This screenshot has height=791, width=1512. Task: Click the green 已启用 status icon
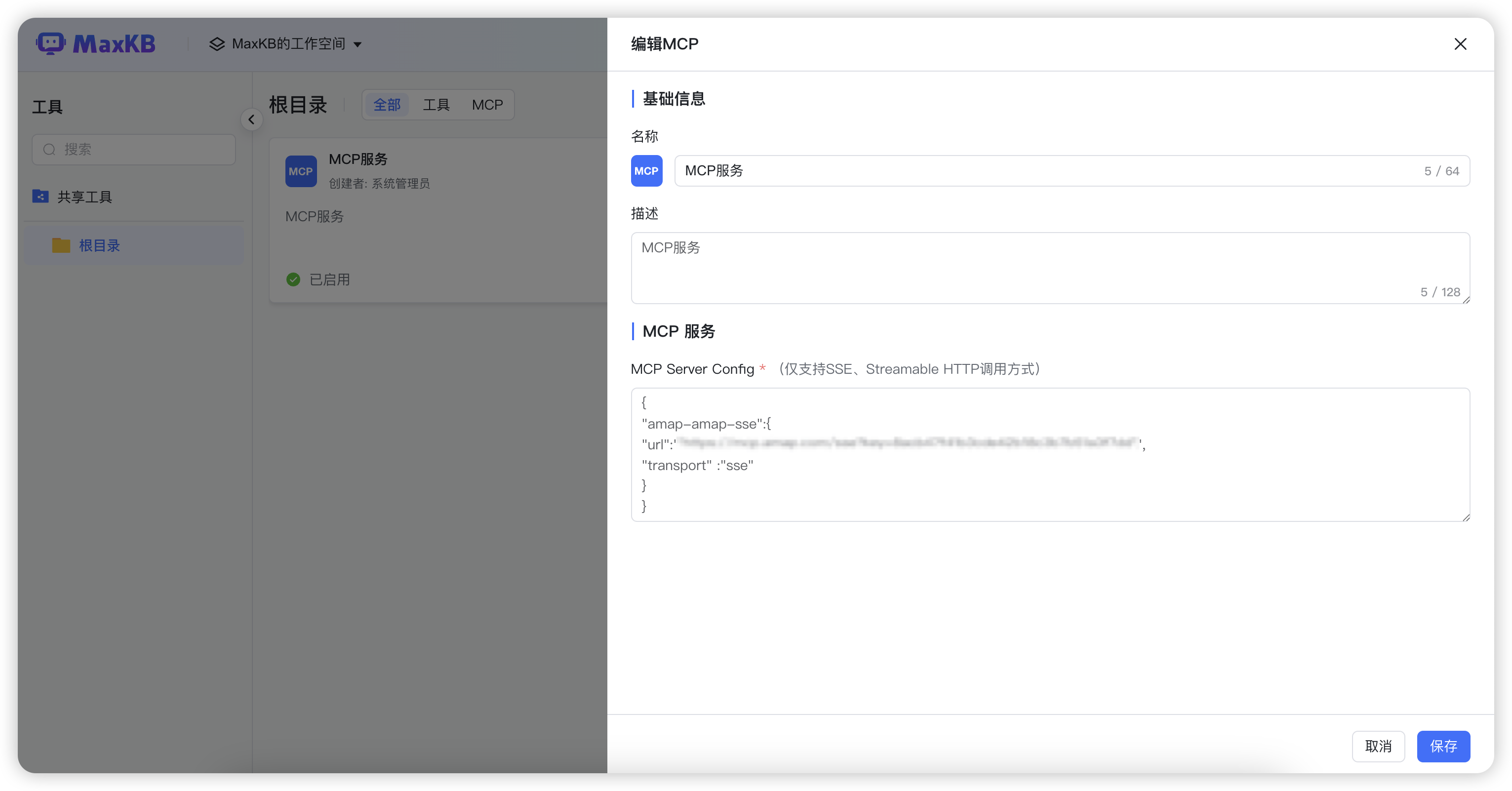pos(293,279)
